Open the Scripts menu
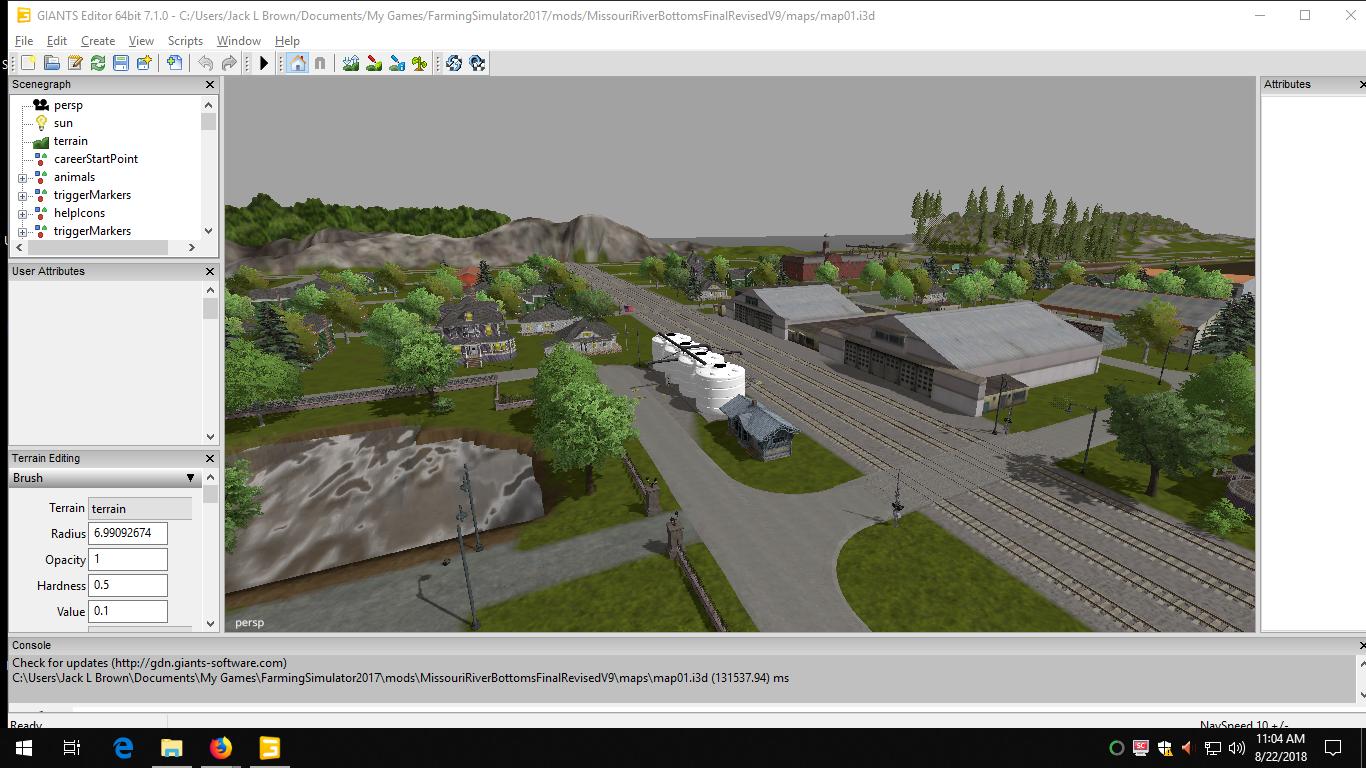Viewport: 1366px width, 768px height. (185, 41)
